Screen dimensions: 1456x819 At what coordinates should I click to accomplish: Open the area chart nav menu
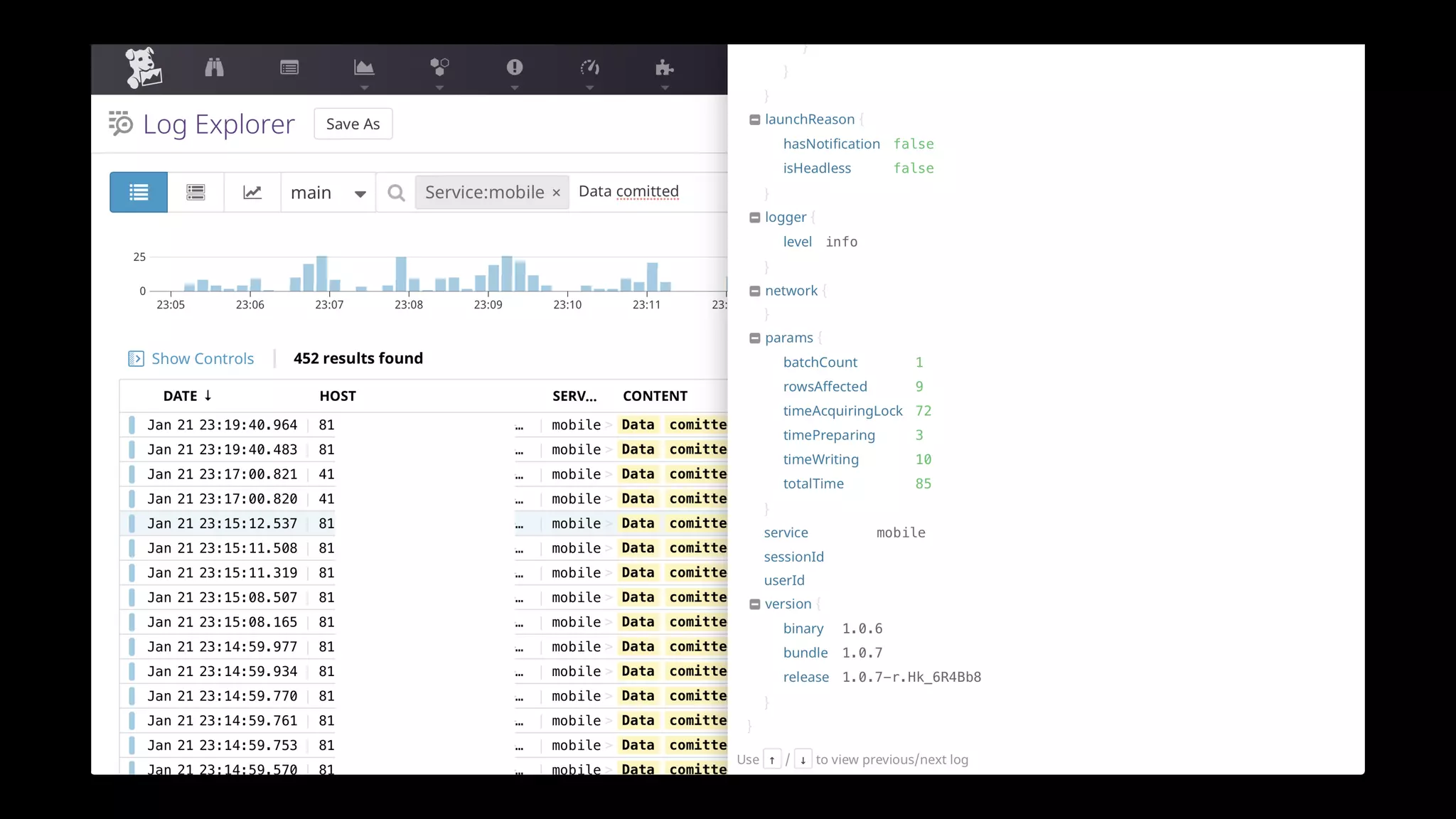(x=364, y=68)
